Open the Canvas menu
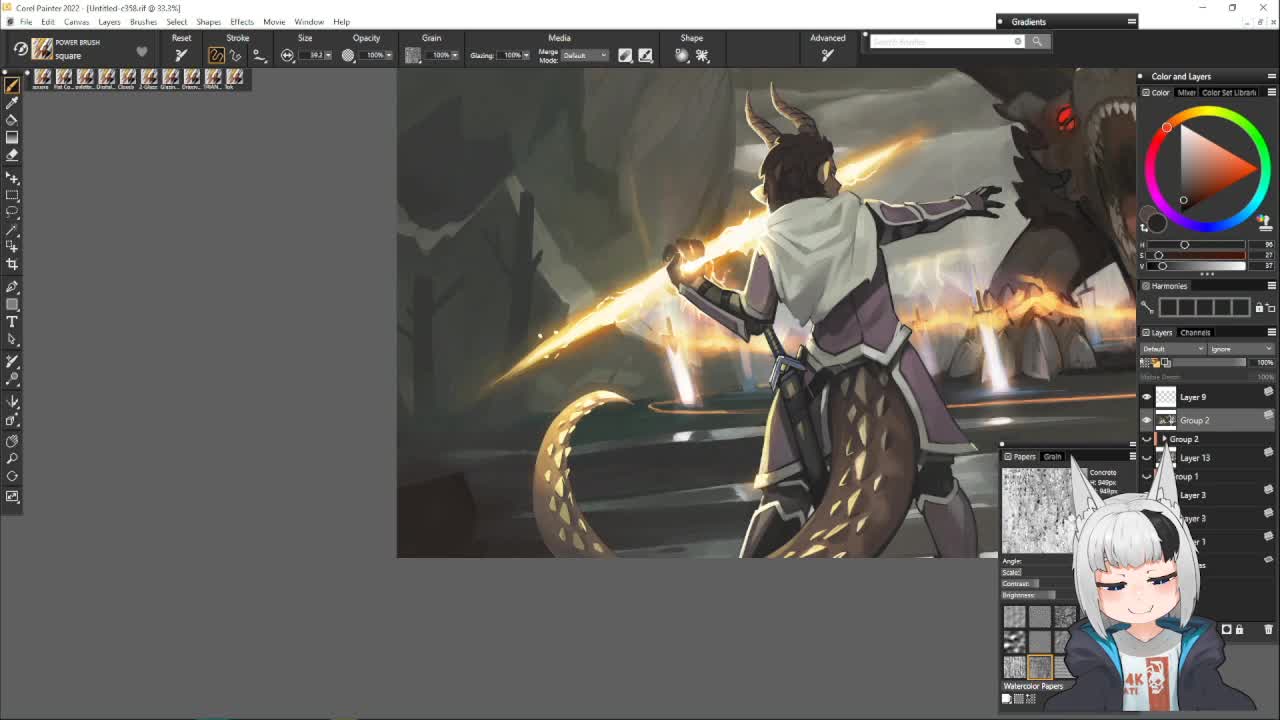The image size is (1280, 720). 76,22
